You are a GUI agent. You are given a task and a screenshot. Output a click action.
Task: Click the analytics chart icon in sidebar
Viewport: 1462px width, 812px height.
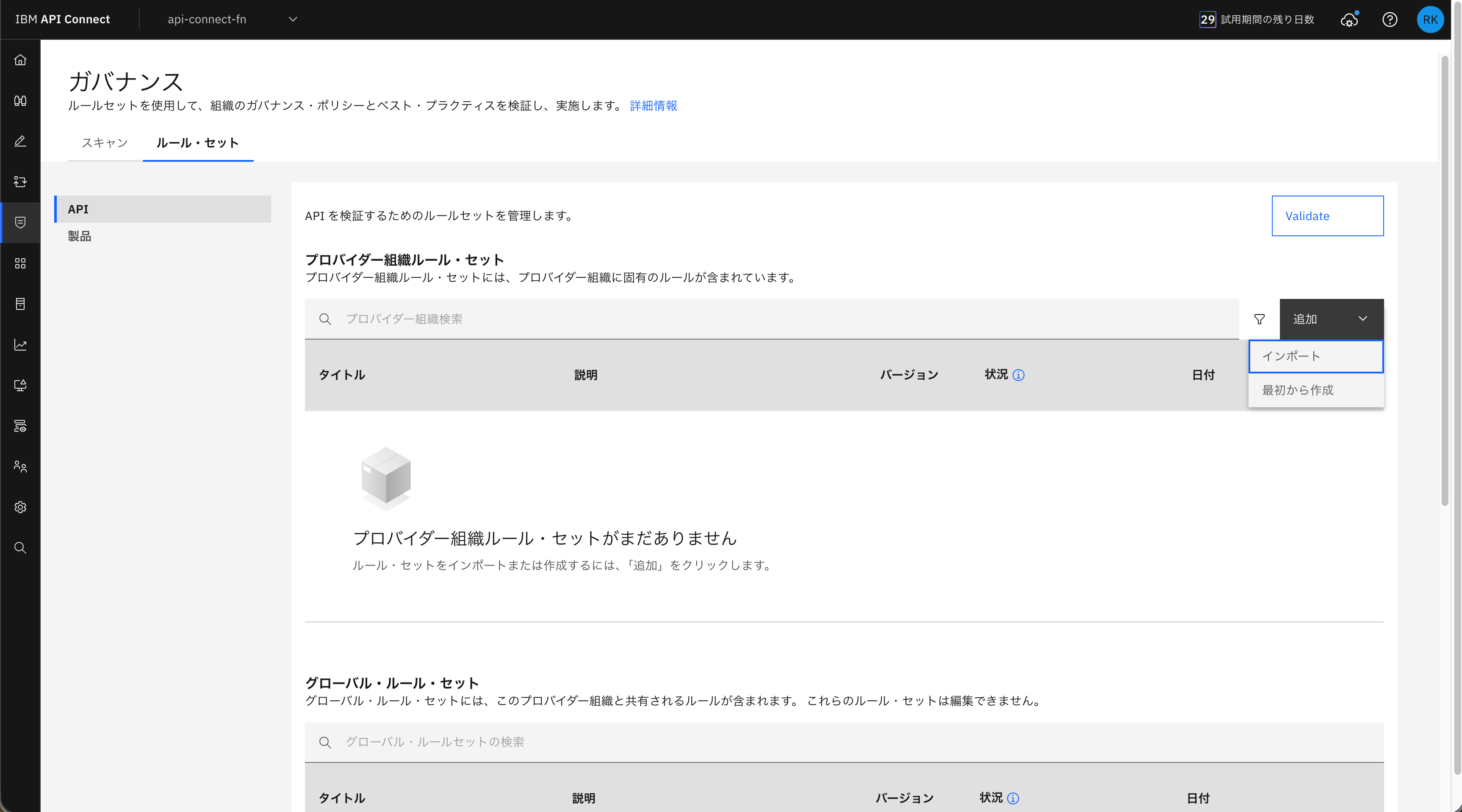click(20, 345)
